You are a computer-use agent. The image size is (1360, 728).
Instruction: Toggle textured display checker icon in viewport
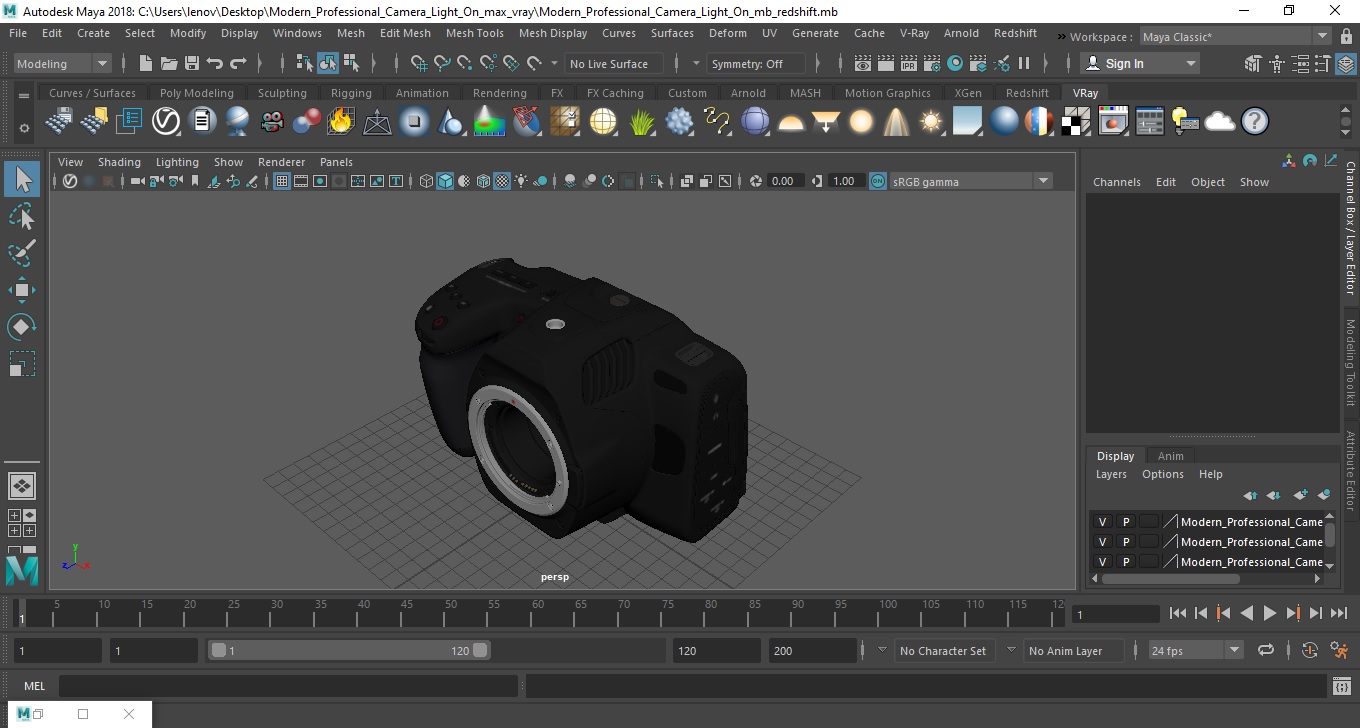502,181
